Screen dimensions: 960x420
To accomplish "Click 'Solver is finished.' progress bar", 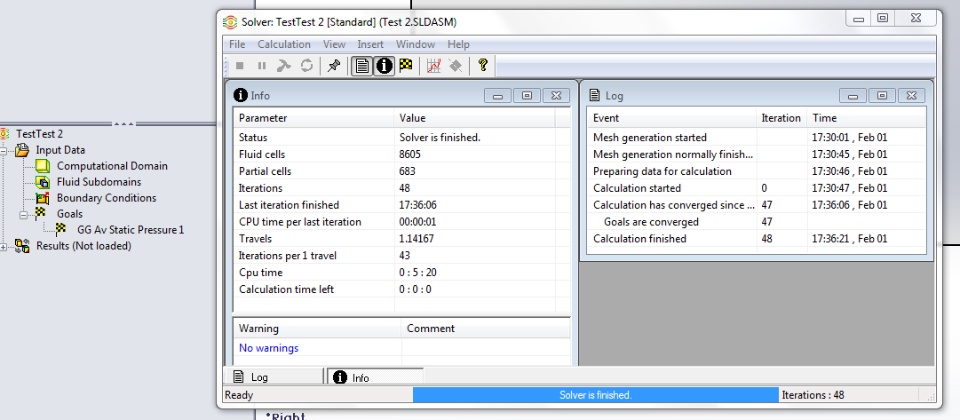I will pos(596,395).
